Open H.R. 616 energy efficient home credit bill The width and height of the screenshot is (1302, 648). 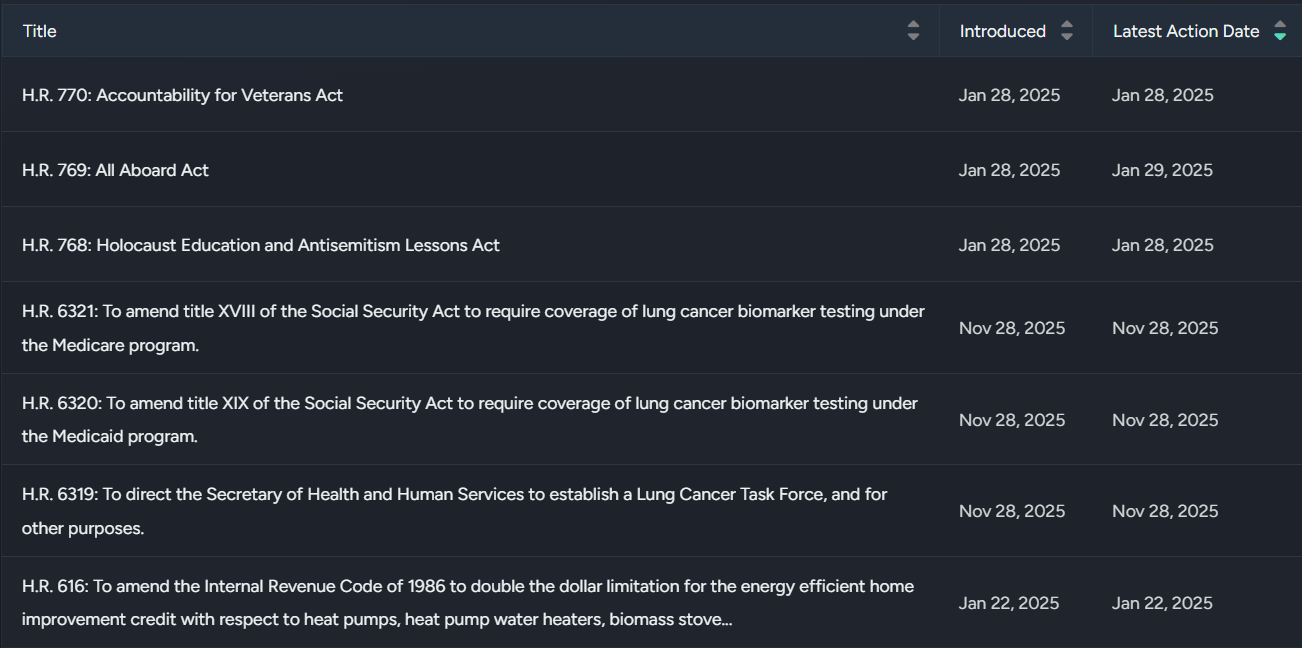(467, 586)
